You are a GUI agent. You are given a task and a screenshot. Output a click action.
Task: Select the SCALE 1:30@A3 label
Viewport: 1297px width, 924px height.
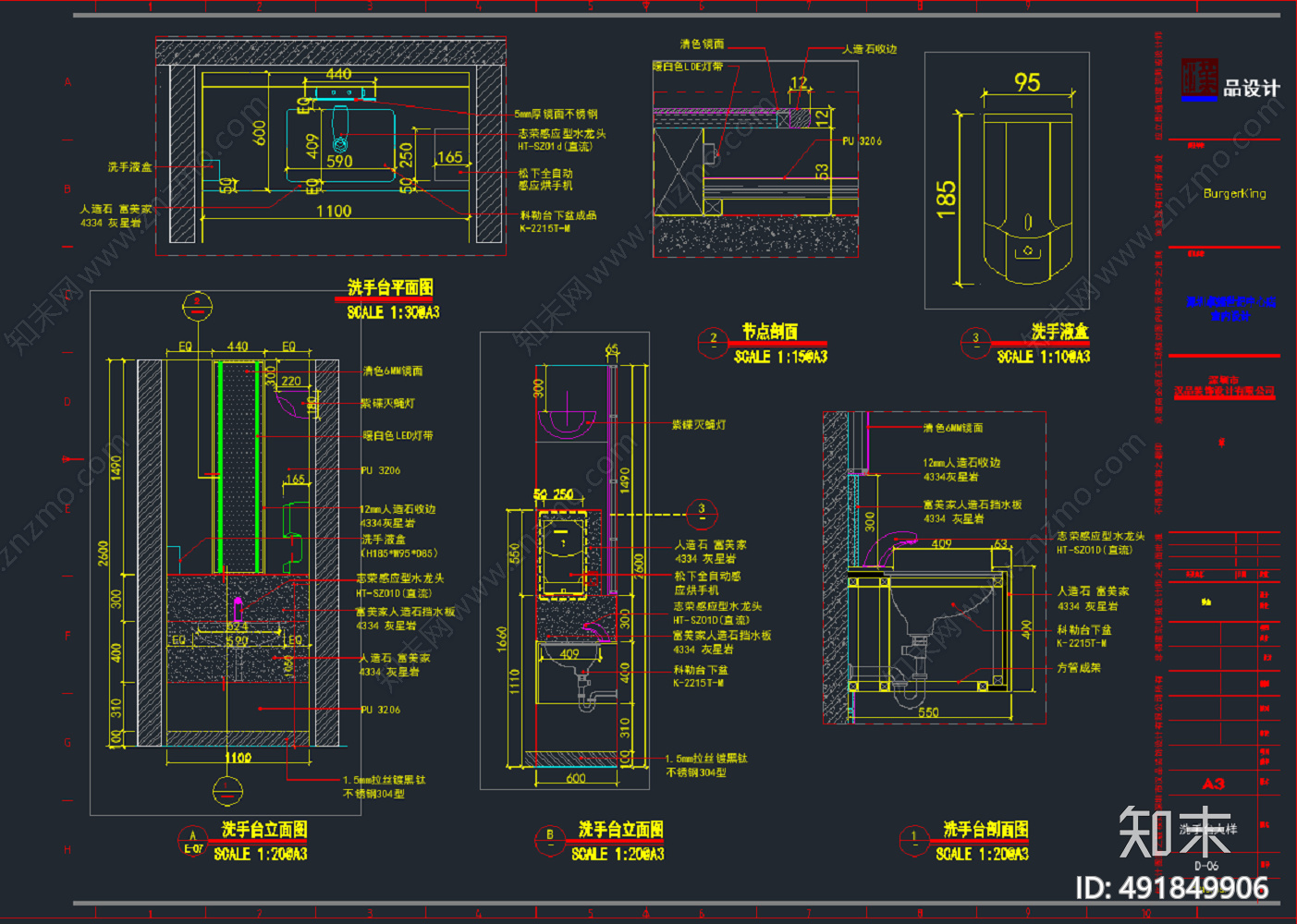pyautogui.click(x=393, y=312)
